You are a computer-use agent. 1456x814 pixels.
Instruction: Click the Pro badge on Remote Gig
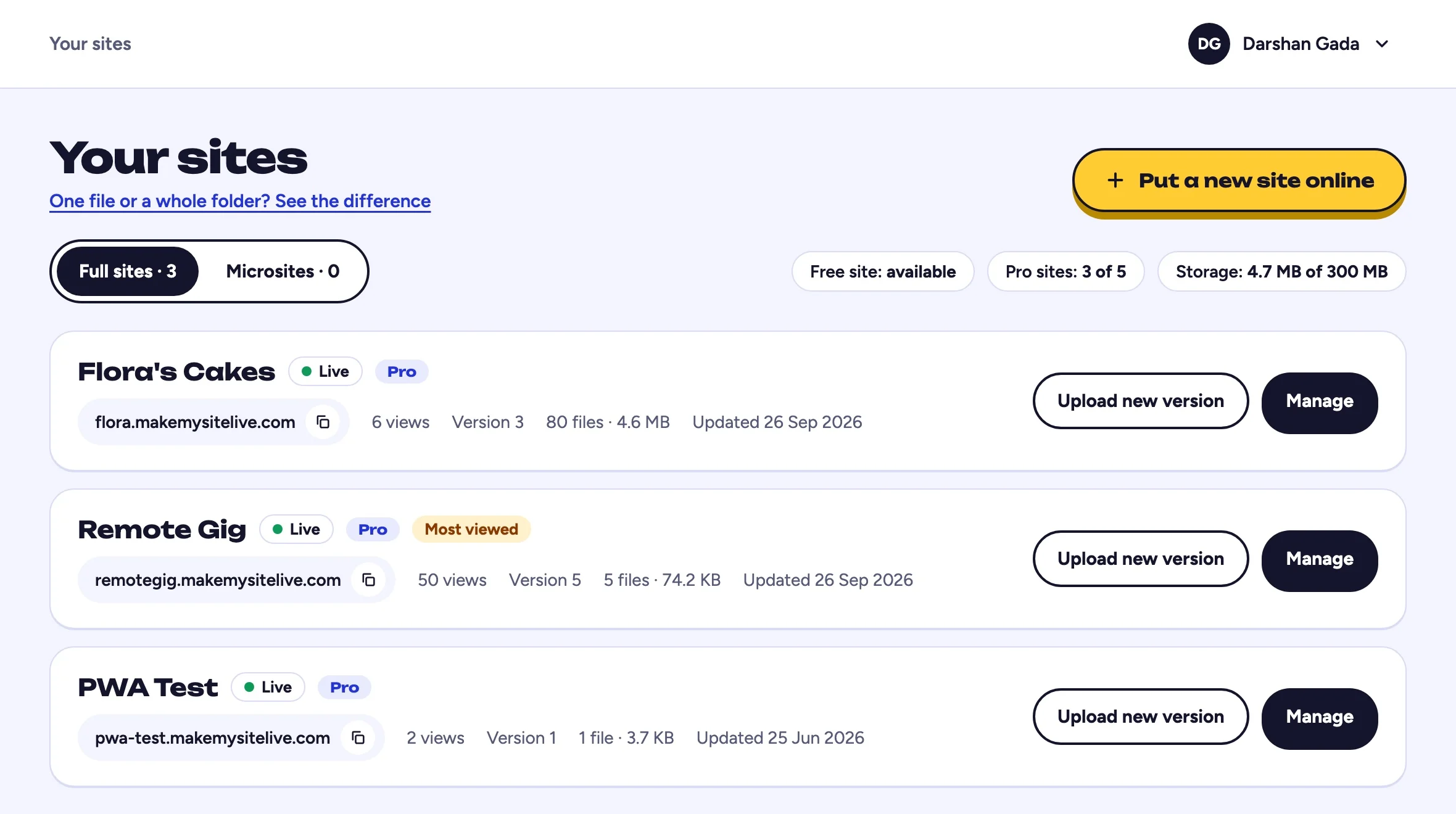[373, 529]
